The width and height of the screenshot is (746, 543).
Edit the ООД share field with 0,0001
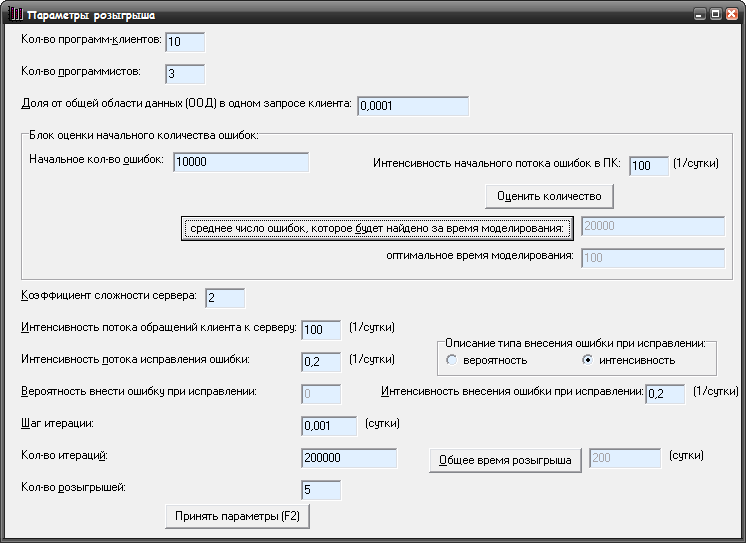point(413,106)
